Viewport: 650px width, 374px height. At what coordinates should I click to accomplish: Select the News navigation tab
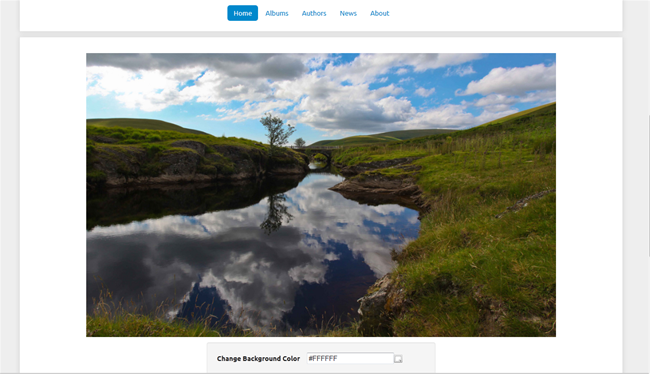[348, 13]
